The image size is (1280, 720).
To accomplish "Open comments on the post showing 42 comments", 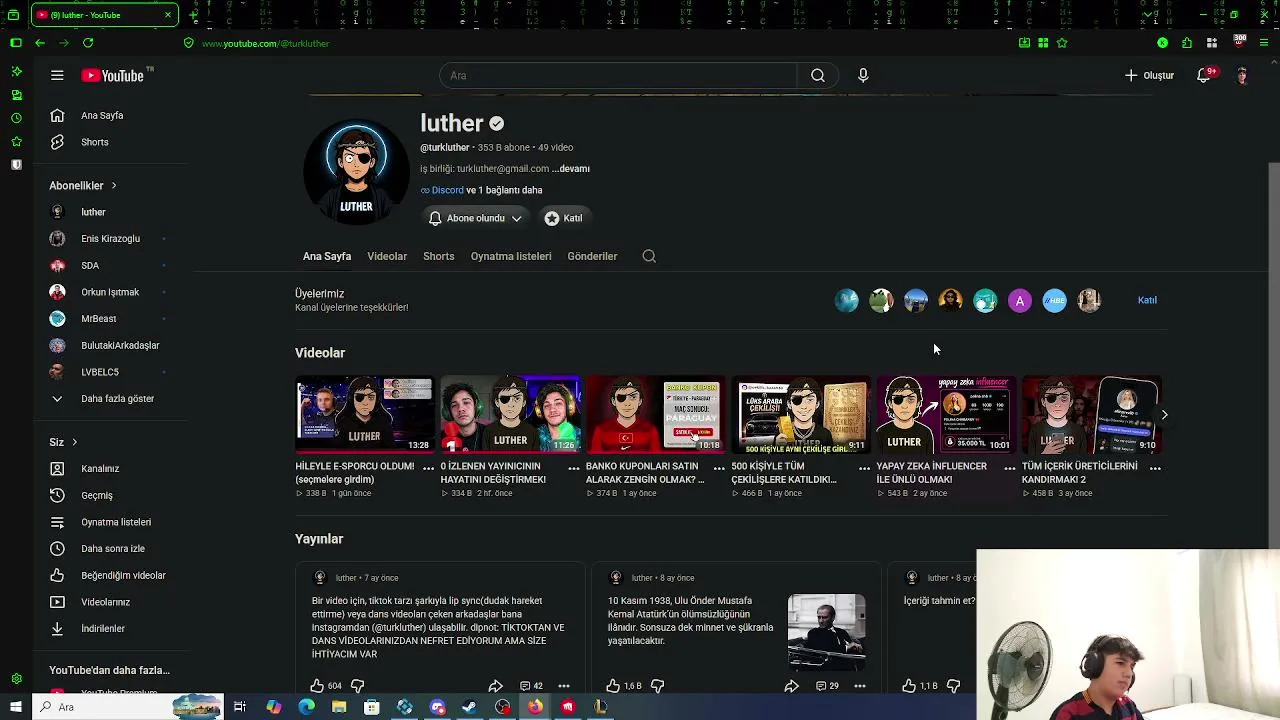I will click(x=531, y=686).
